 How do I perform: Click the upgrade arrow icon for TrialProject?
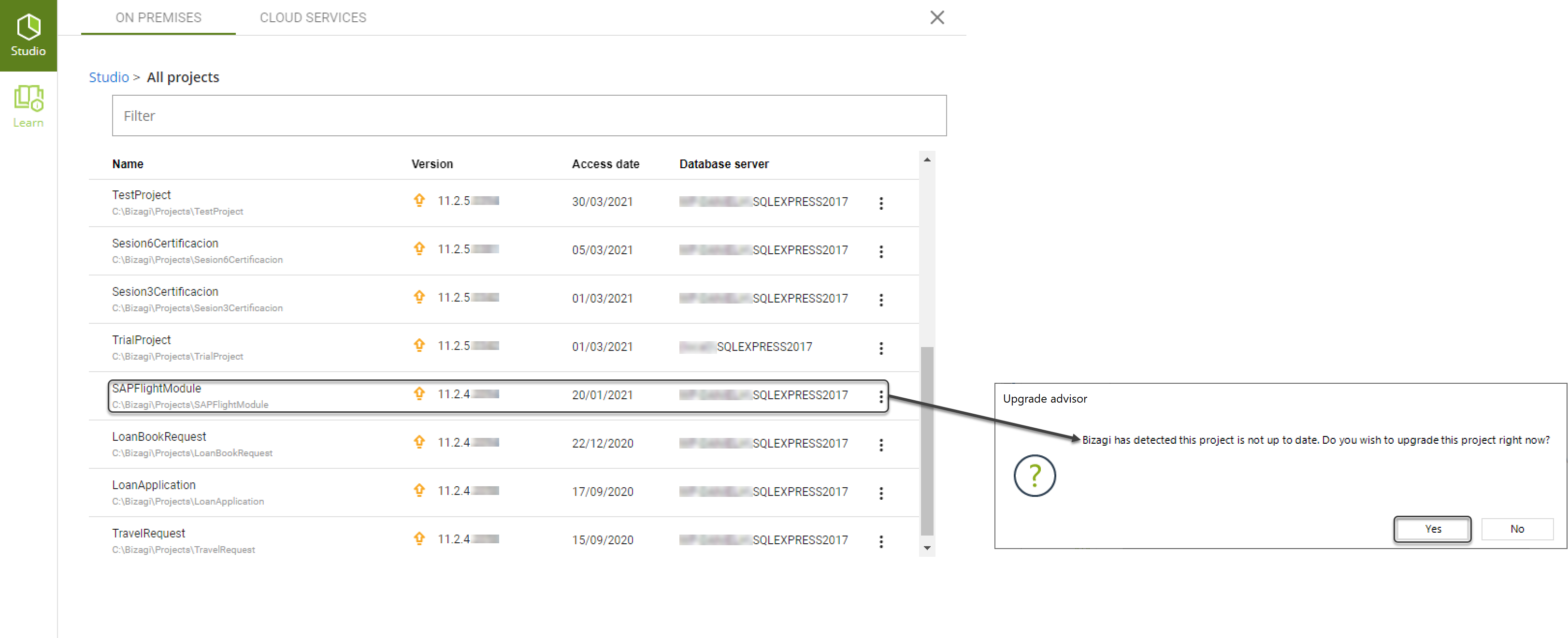(419, 345)
